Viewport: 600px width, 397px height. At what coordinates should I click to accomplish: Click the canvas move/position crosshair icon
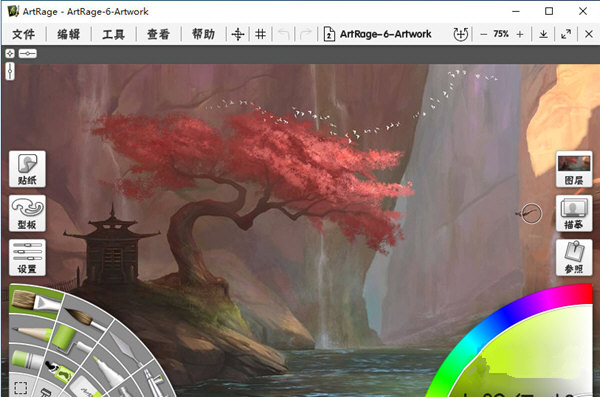click(x=238, y=34)
